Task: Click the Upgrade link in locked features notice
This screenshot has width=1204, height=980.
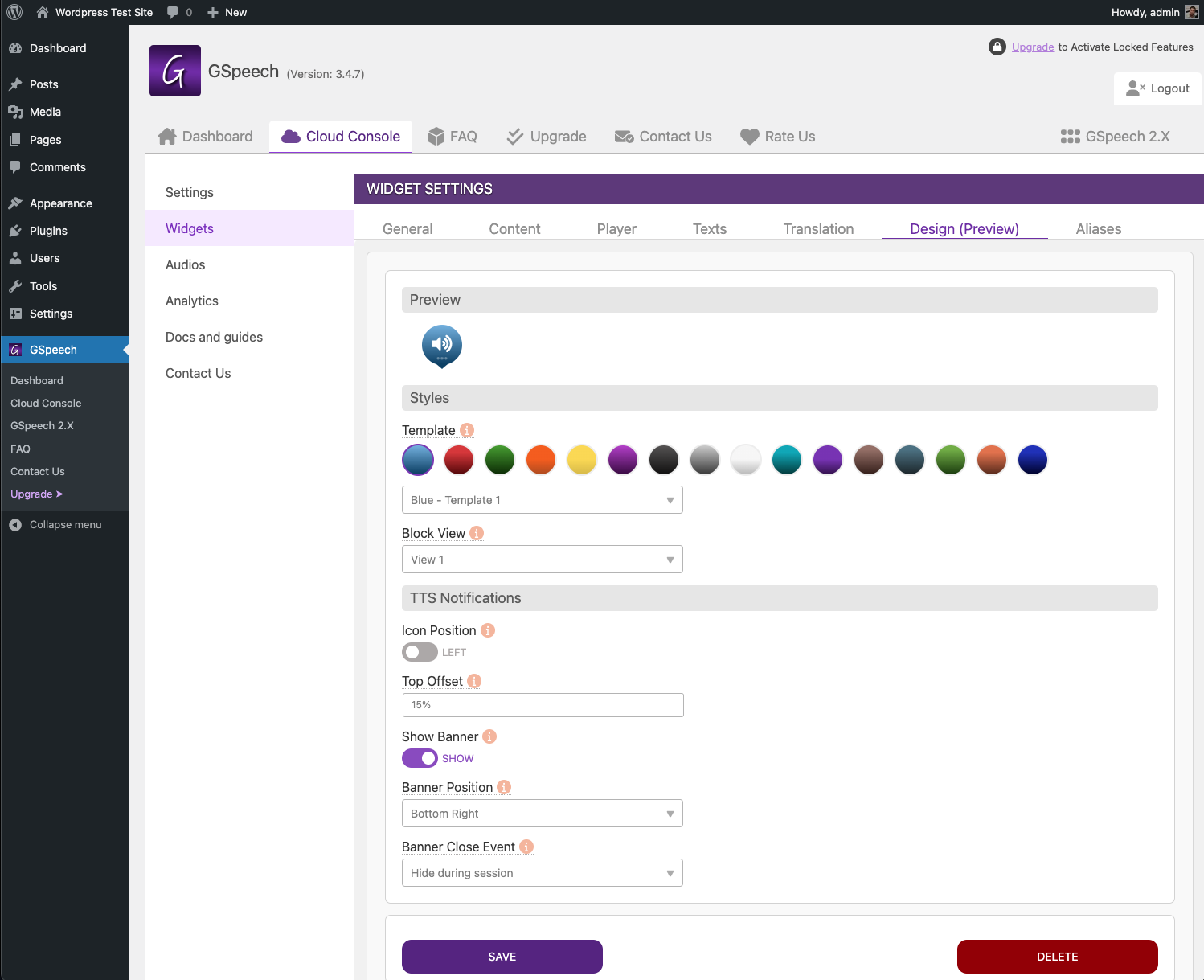Action: 1033,47
